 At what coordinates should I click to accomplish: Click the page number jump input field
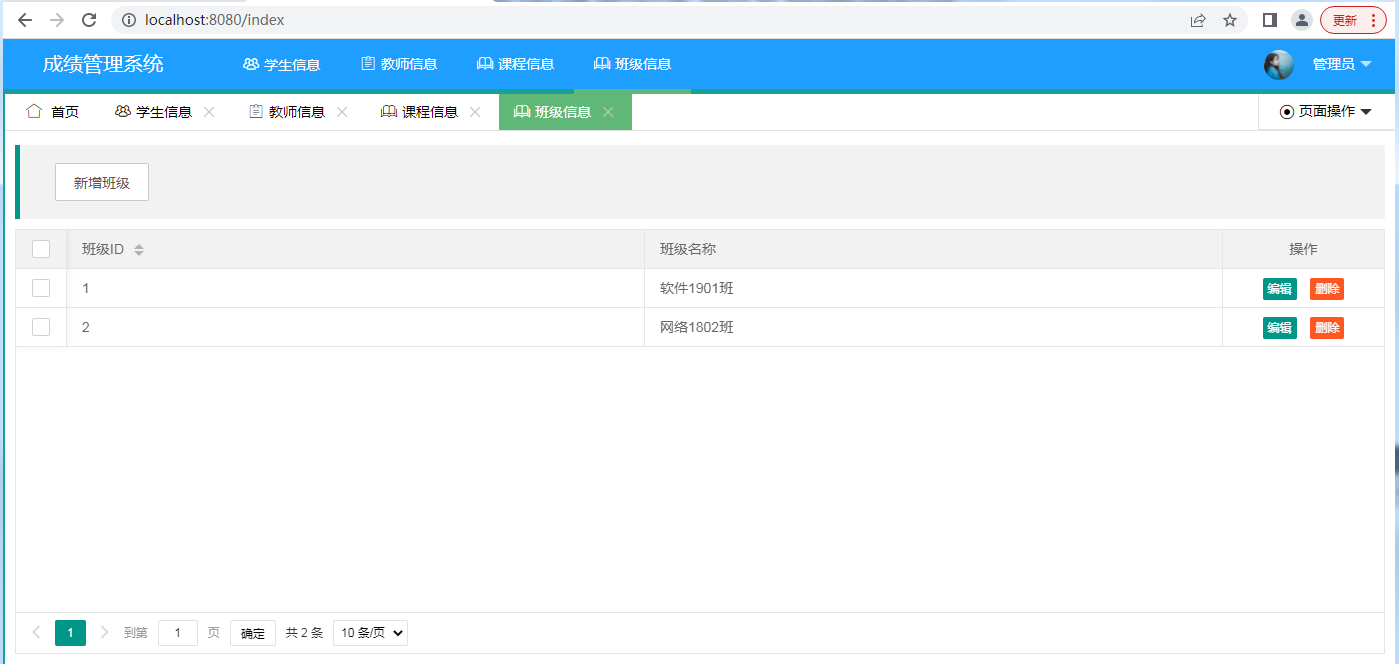click(178, 633)
